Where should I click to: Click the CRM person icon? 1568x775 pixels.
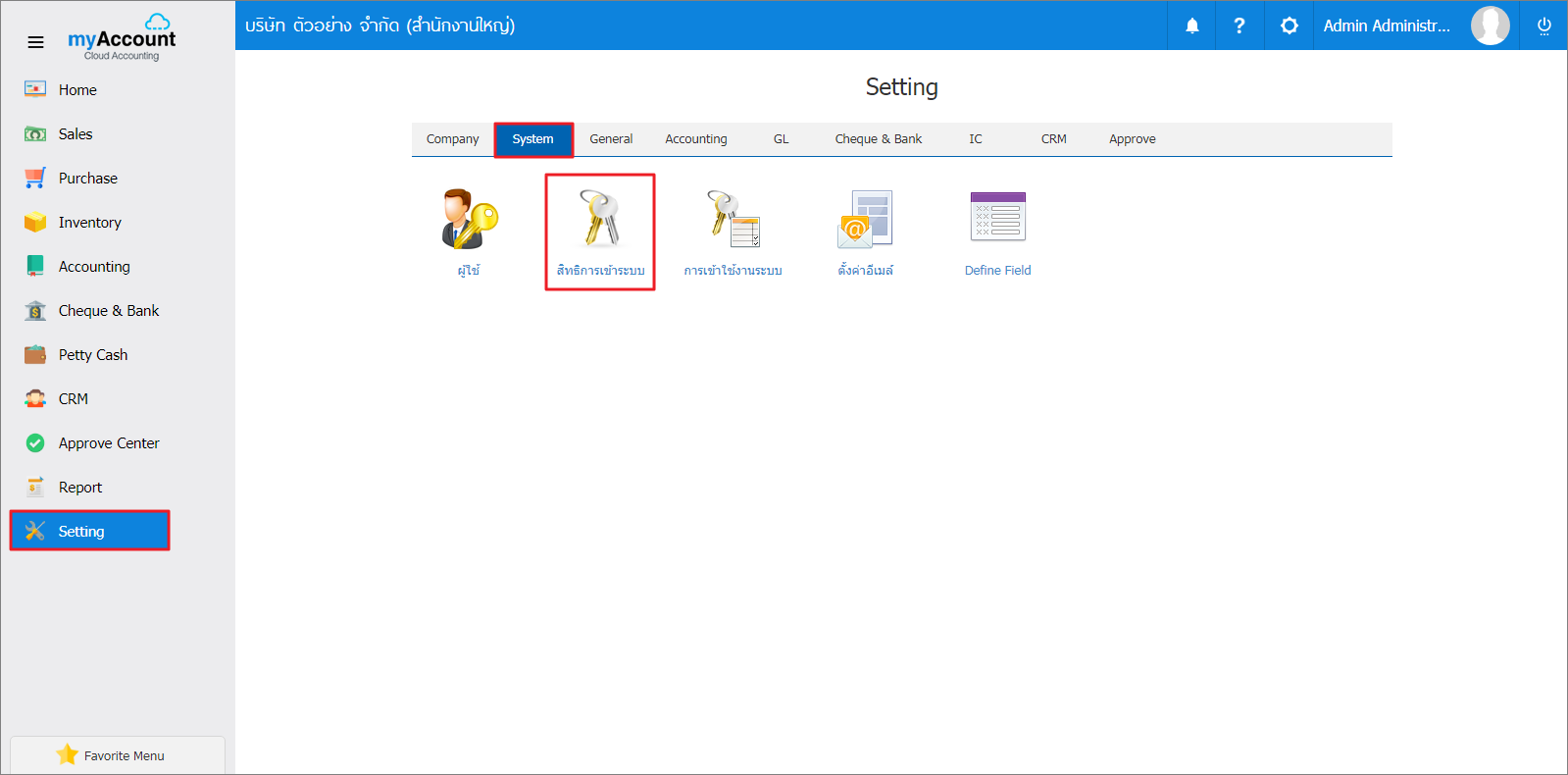point(35,398)
